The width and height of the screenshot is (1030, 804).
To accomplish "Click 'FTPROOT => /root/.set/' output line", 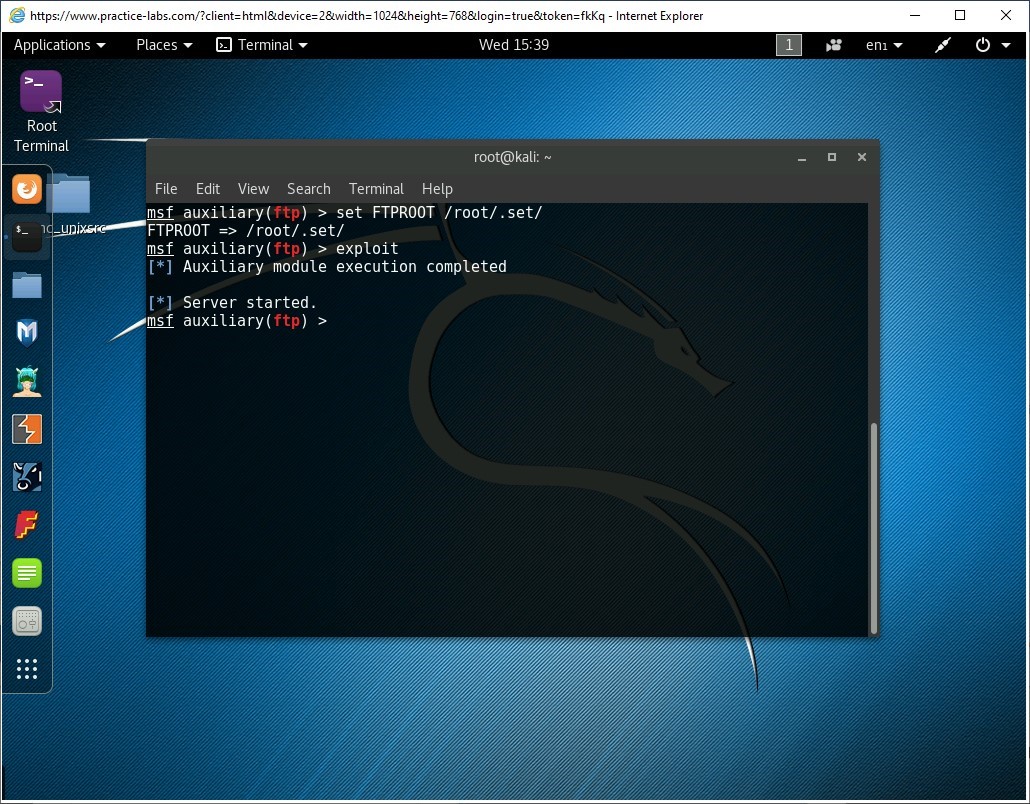I will [x=246, y=231].
